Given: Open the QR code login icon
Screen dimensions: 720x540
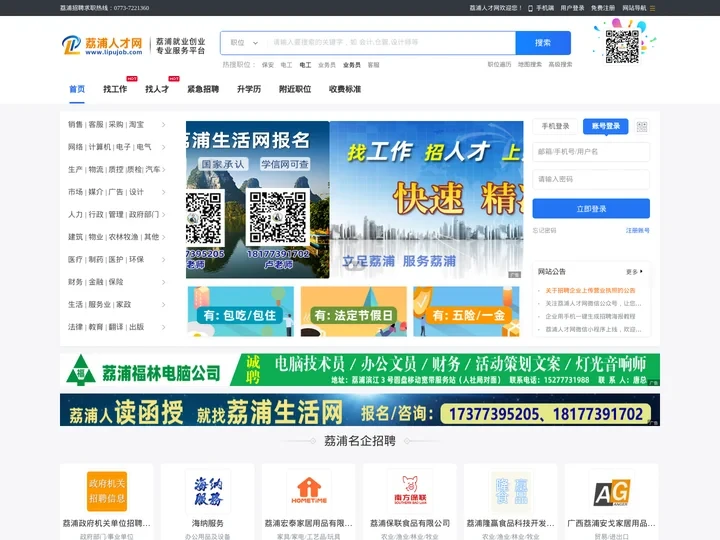Looking at the screenshot, I should tap(641, 127).
